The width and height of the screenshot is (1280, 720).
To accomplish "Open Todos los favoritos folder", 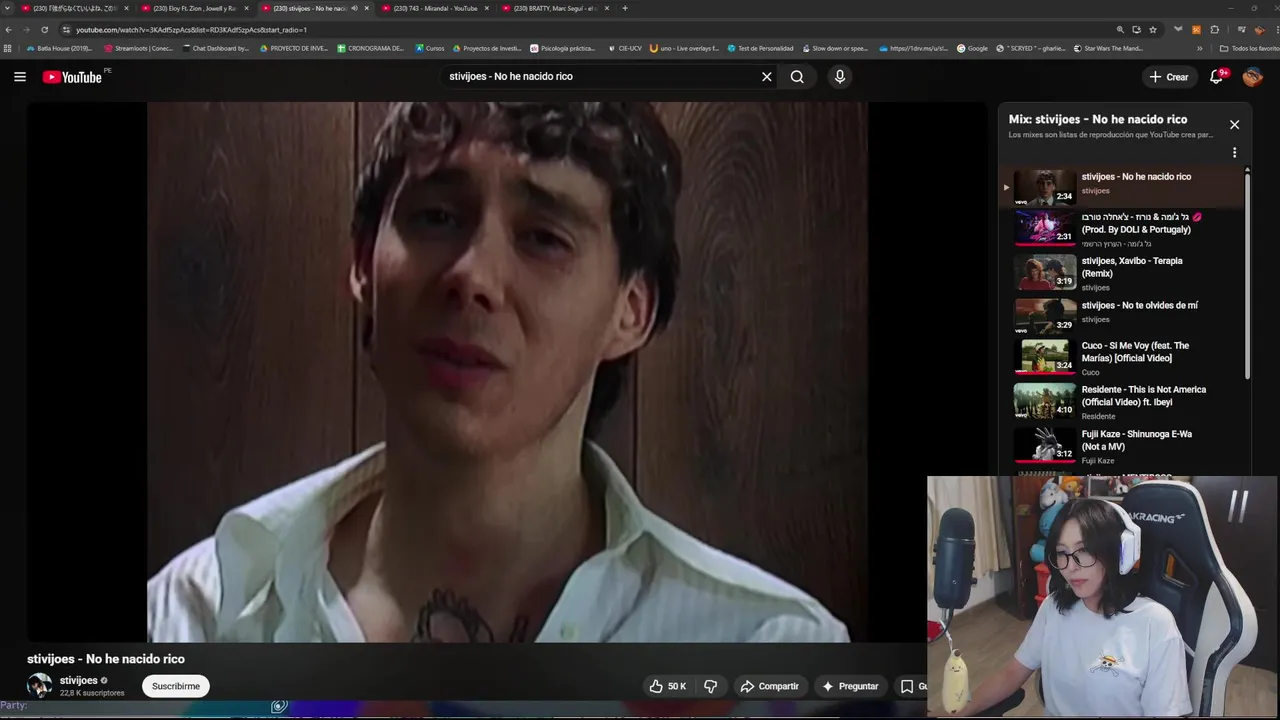I will (x=1250, y=48).
